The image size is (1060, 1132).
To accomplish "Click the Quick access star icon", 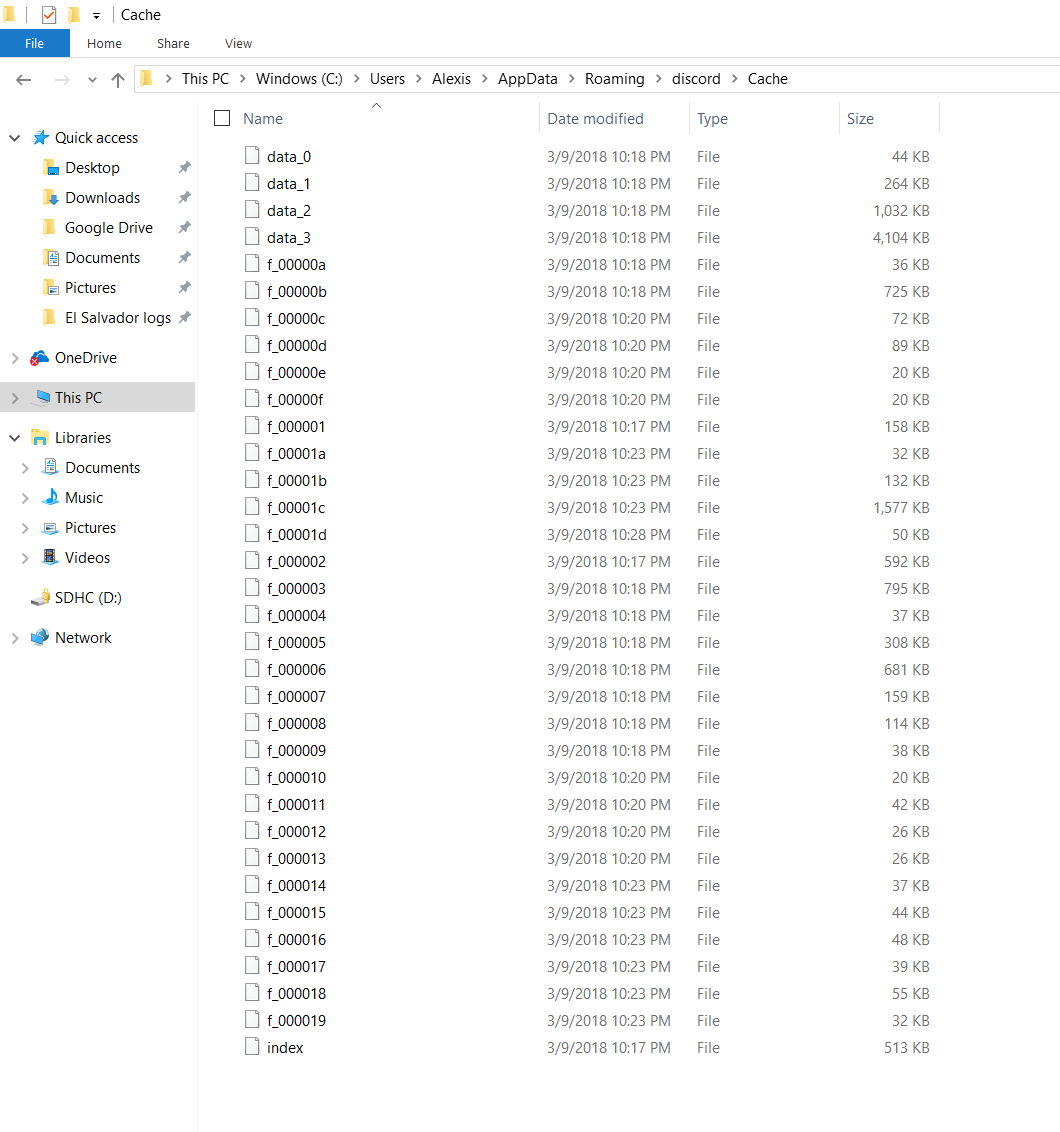I will click(x=41, y=137).
